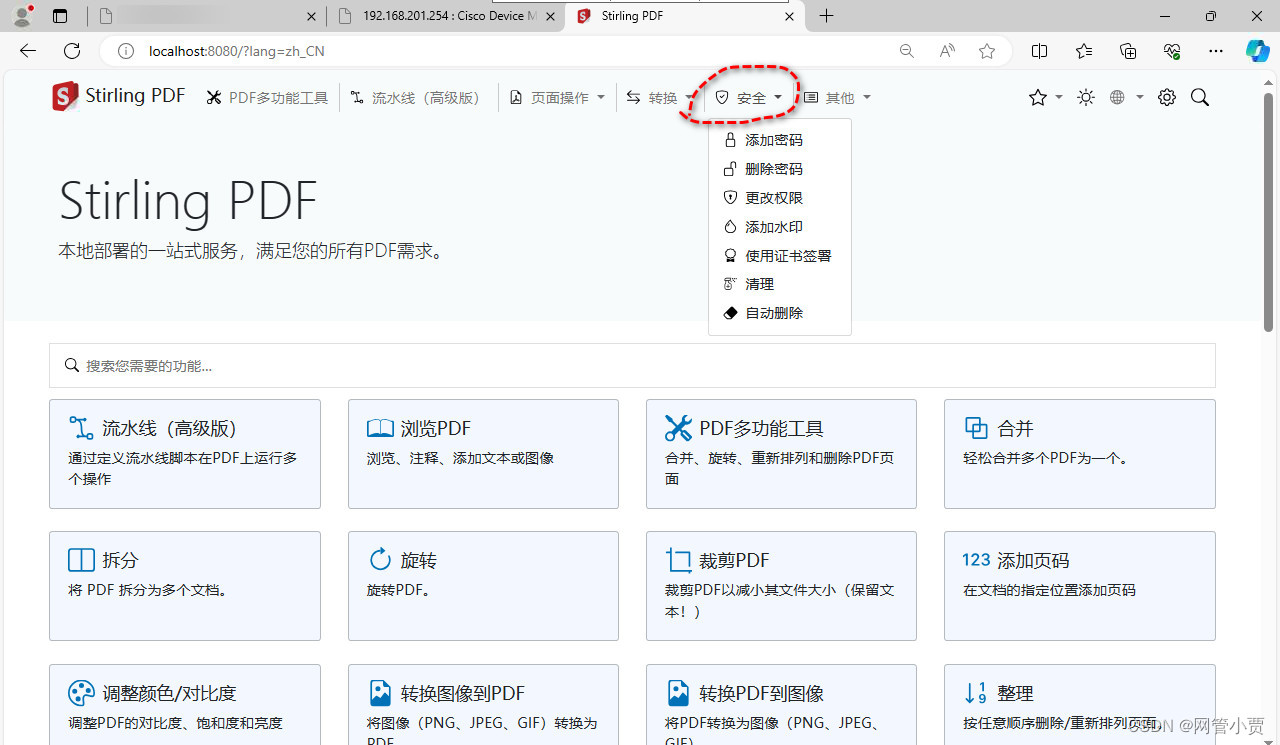Add this page to favorites star
The width and height of the screenshot is (1280, 745).
pos(987,51)
